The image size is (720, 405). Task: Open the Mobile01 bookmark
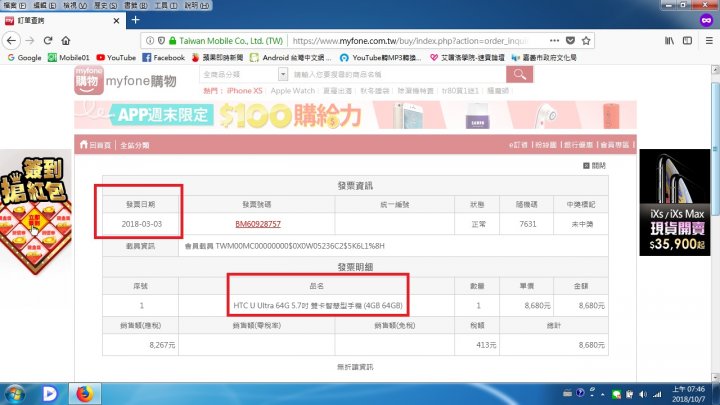pos(69,57)
